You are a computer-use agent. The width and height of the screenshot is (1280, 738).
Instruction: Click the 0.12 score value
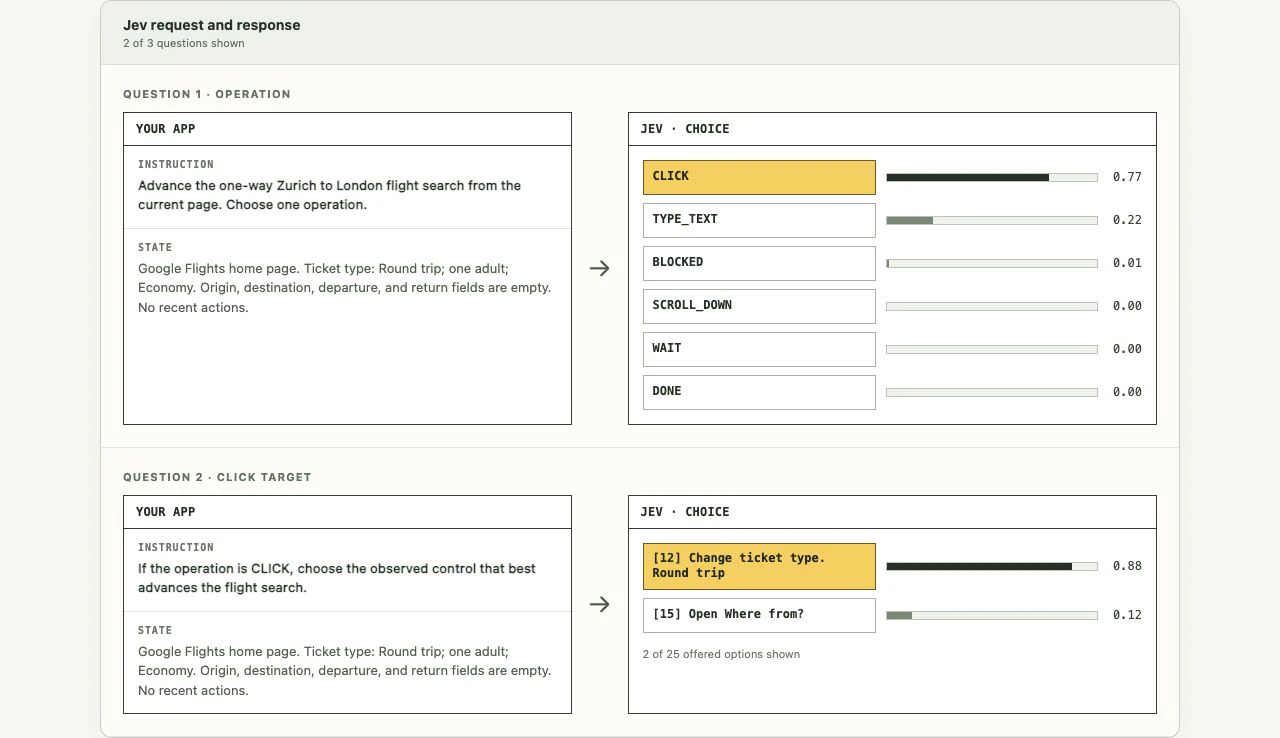click(x=1127, y=615)
